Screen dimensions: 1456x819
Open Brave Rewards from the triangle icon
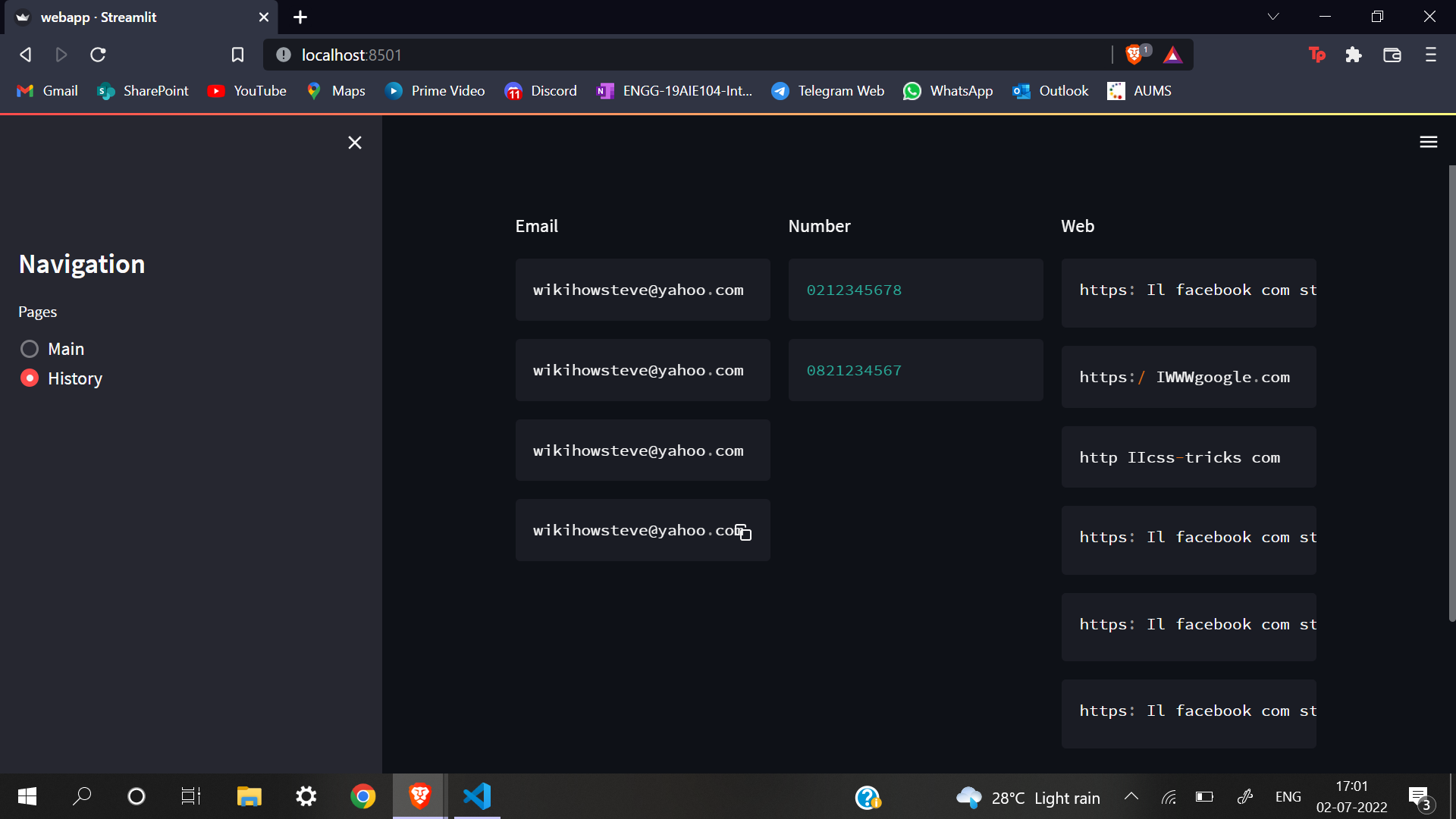pos(1172,55)
